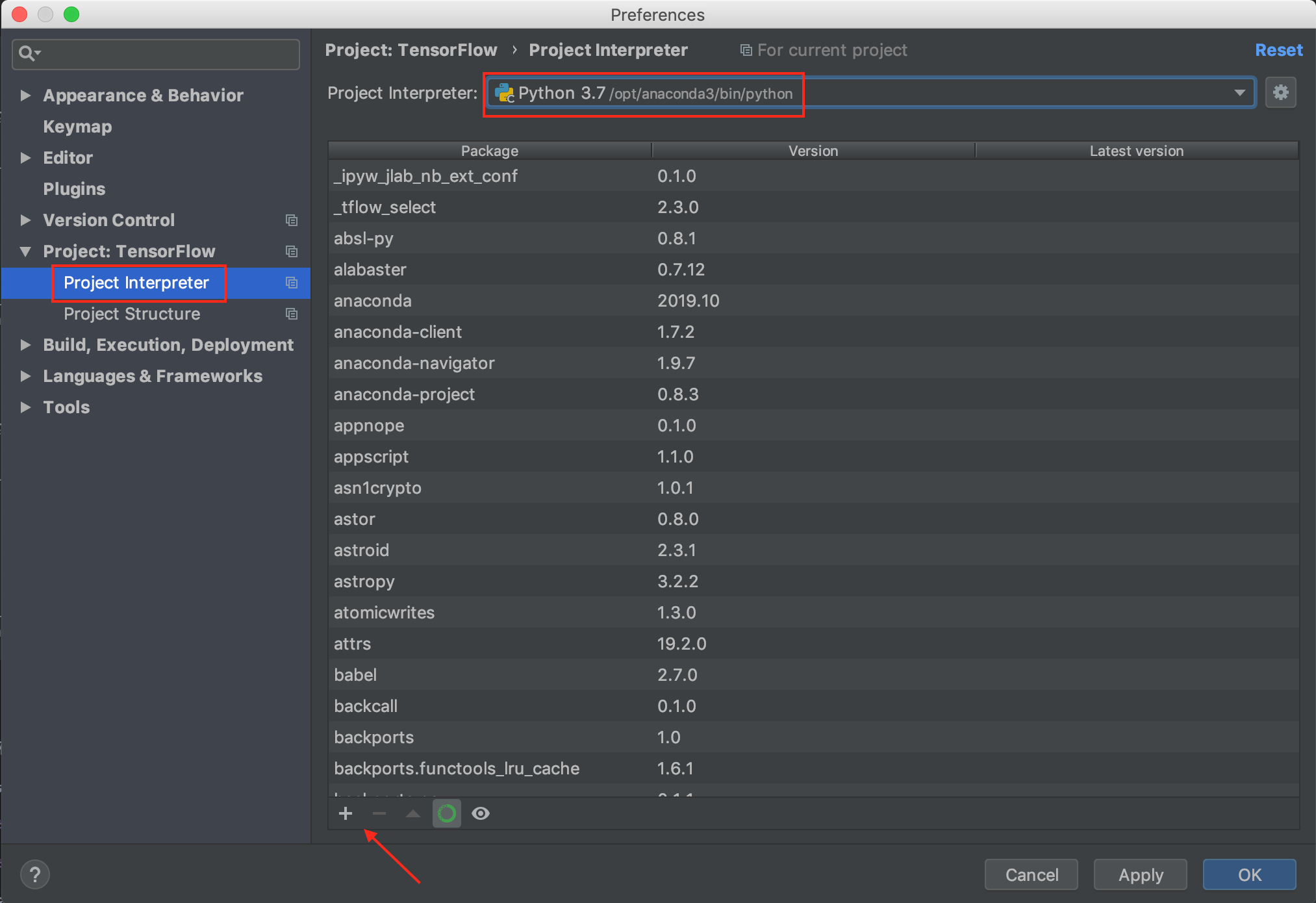
Task: Click the plus icon to install a package
Action: coord(346,813)
